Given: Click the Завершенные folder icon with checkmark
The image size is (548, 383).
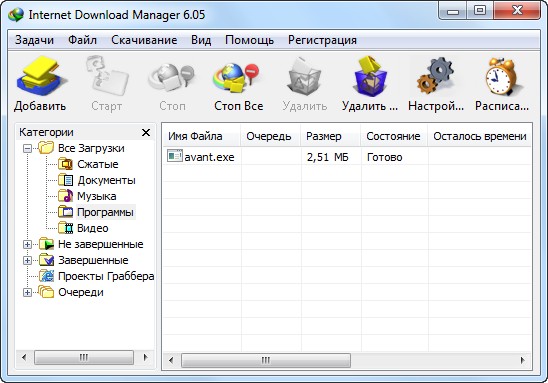Looking at the screenshot, I should (46, 260).
